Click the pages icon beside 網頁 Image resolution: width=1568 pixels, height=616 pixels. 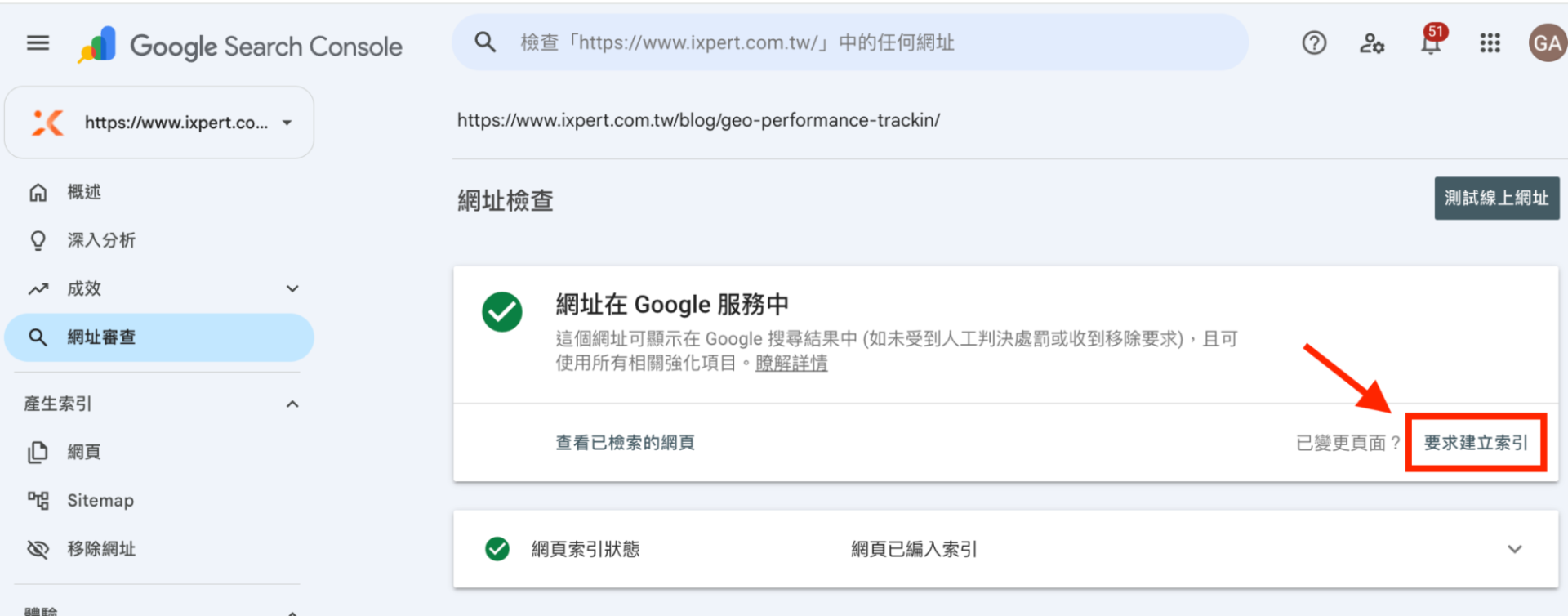[38, 452]
